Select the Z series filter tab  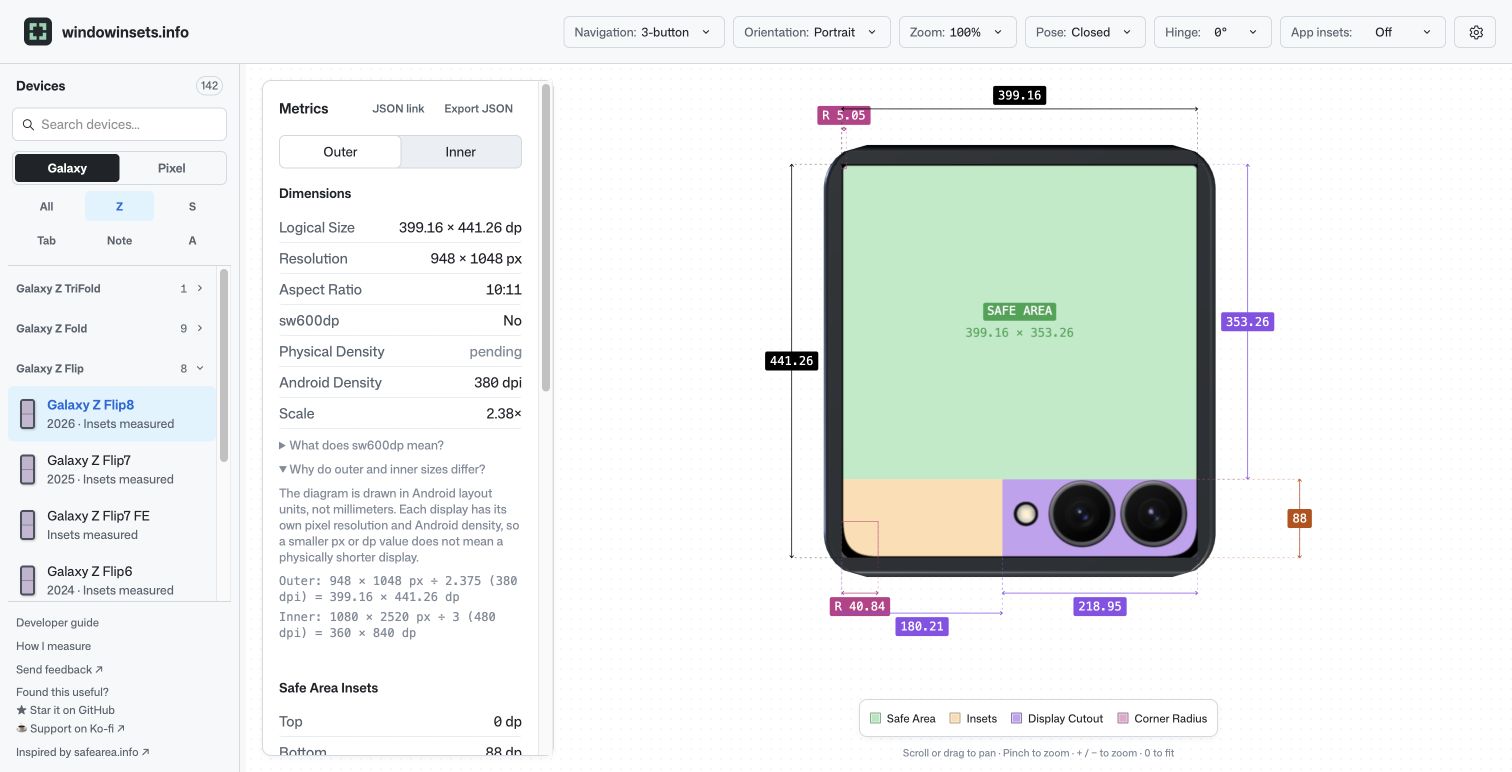click(x=119, y=206)
